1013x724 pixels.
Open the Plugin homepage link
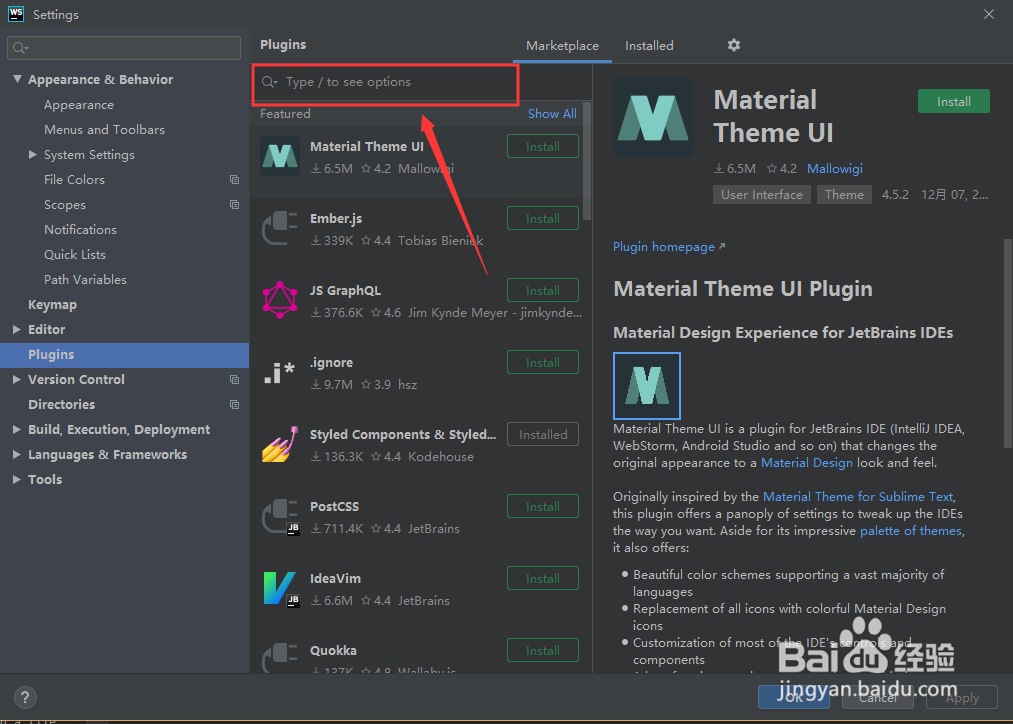click(669, 247)
